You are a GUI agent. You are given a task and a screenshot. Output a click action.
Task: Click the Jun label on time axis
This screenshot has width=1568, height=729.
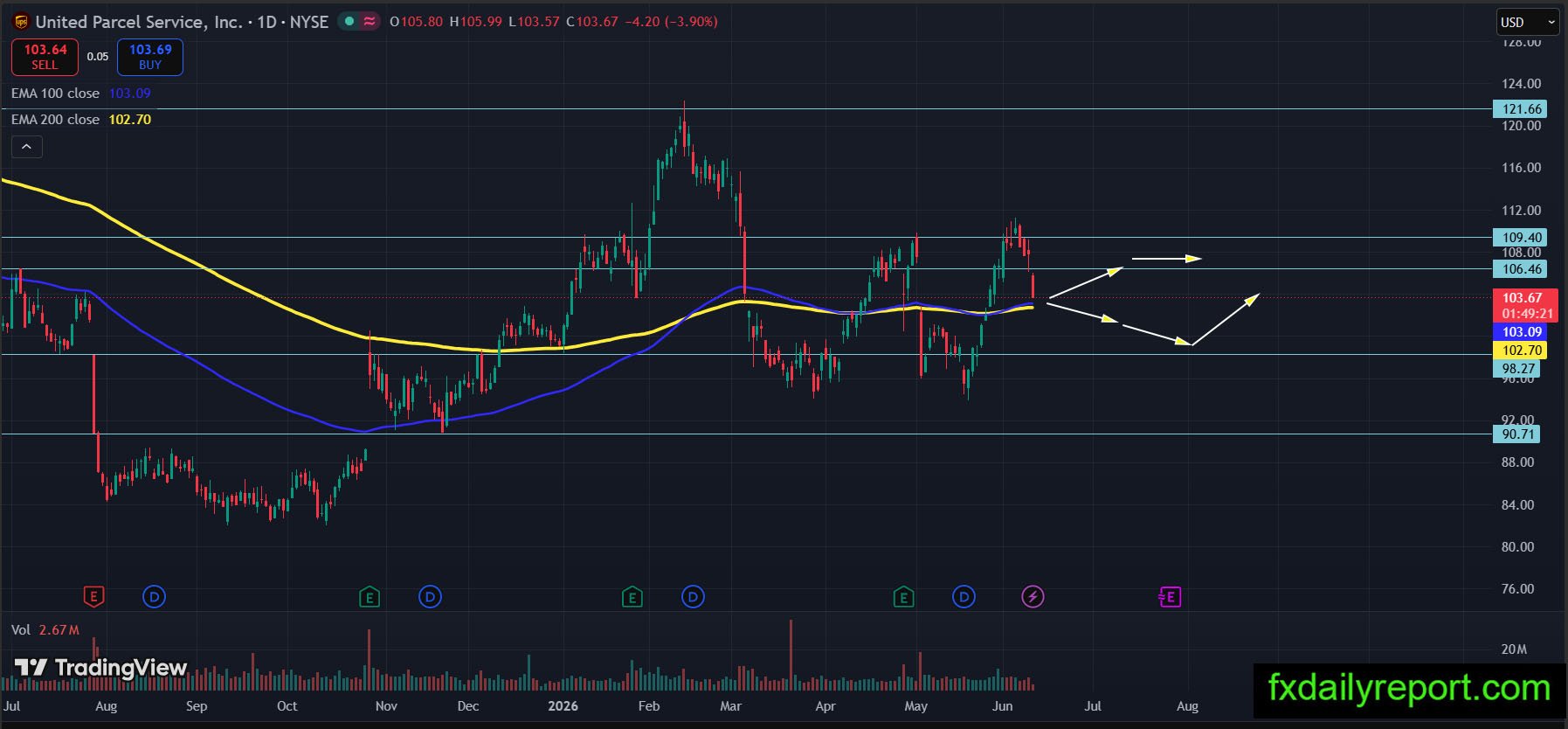[x=1003, y=706]
